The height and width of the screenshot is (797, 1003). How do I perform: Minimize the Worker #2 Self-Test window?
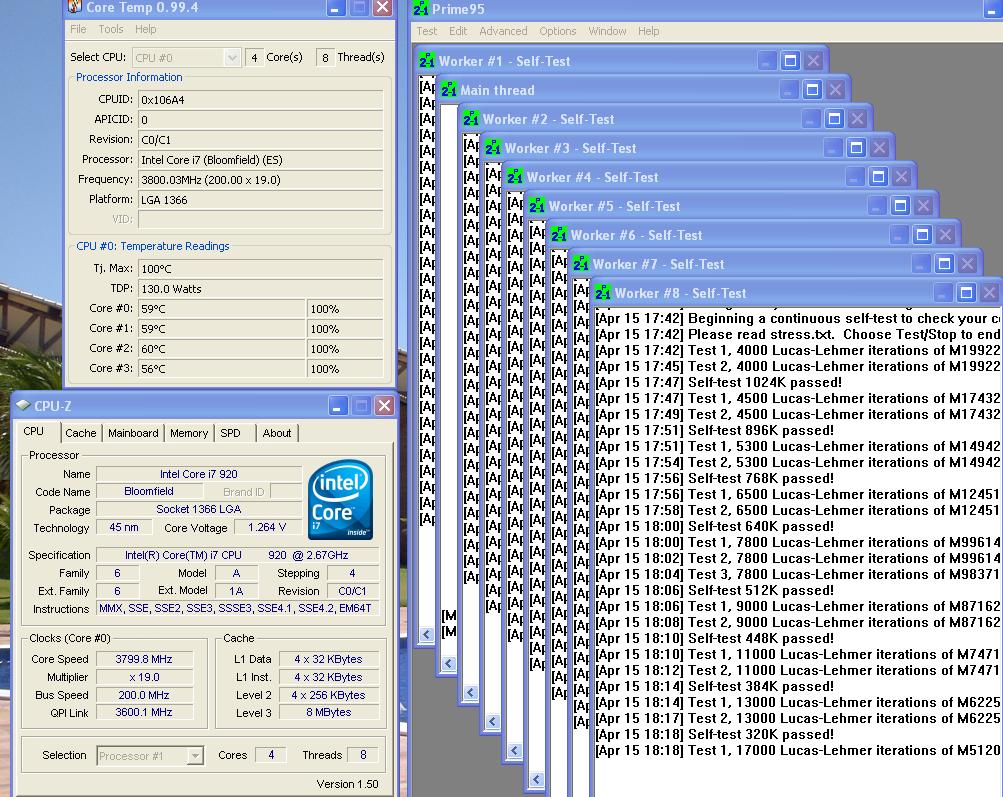click(811, 118)
